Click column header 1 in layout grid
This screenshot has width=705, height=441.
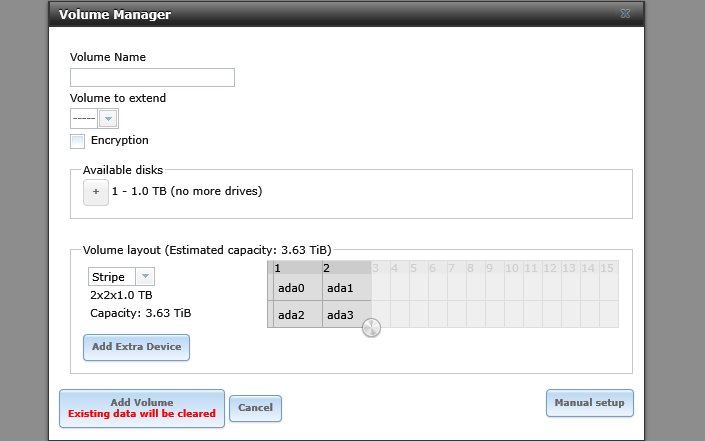click(x=298, y=268)
